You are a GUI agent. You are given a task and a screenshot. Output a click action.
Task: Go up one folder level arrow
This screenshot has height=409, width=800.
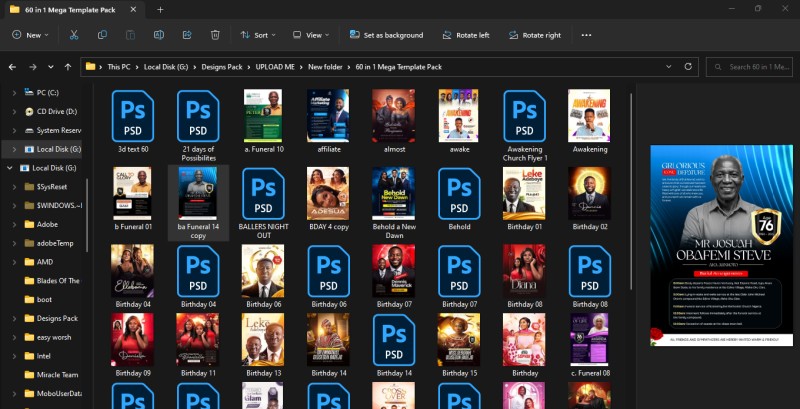(68, 67)
